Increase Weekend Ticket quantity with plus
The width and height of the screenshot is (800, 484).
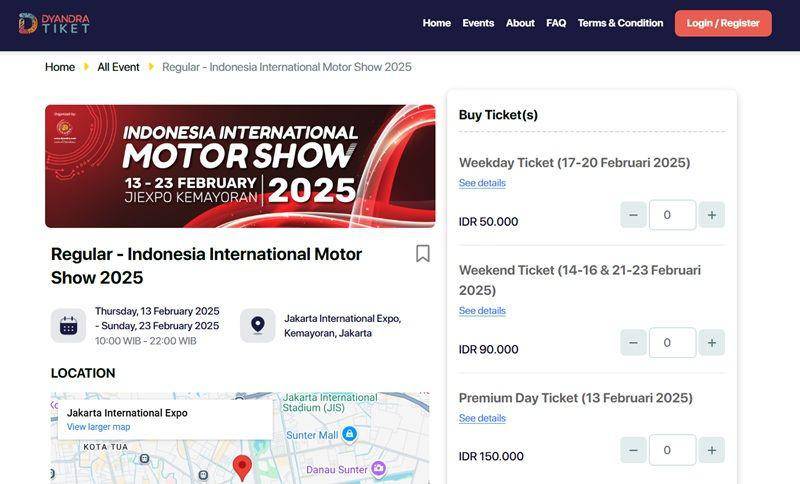(711, 343)
